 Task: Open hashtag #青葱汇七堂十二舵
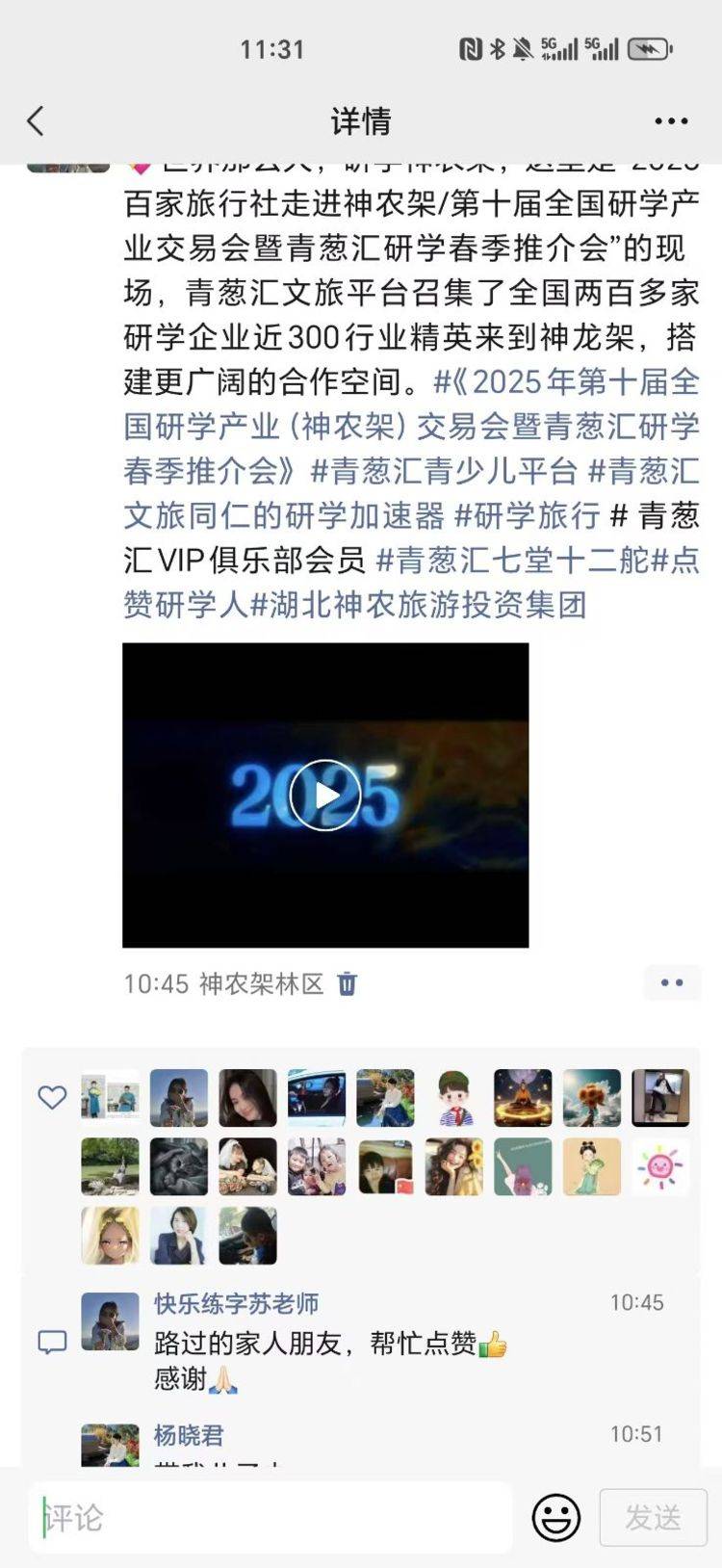pyautogui.click(x=513, y=560)
